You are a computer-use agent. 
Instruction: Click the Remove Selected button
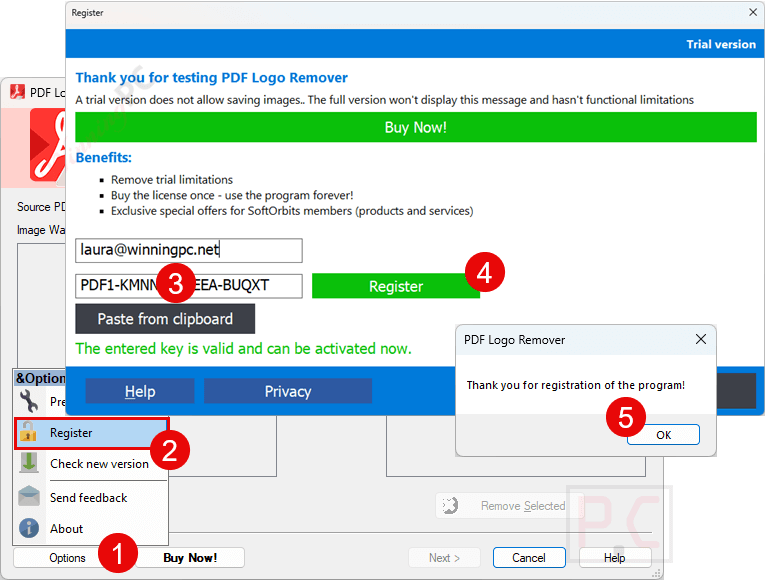click(x=510, y=506)
